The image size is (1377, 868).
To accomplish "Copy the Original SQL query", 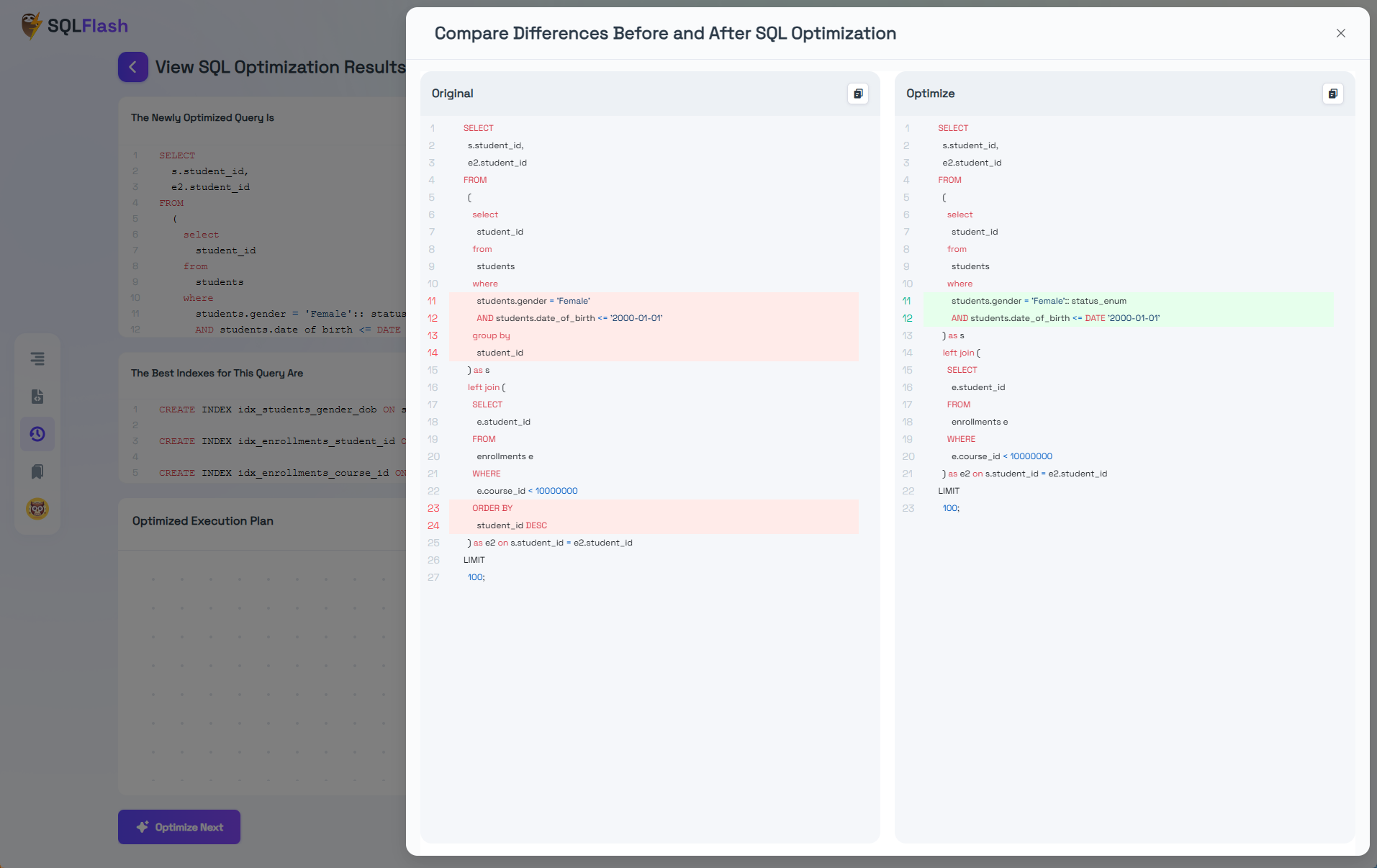I will click(858, 94).
